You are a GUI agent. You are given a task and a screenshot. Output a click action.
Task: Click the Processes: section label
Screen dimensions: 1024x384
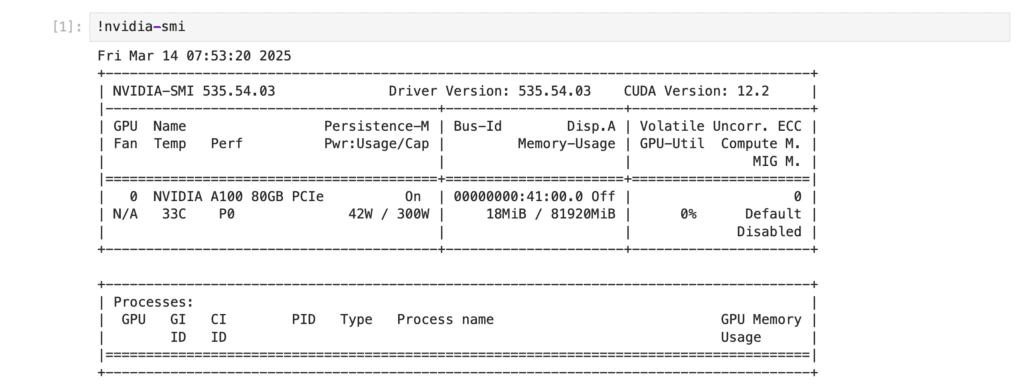[x=153, y=302]
